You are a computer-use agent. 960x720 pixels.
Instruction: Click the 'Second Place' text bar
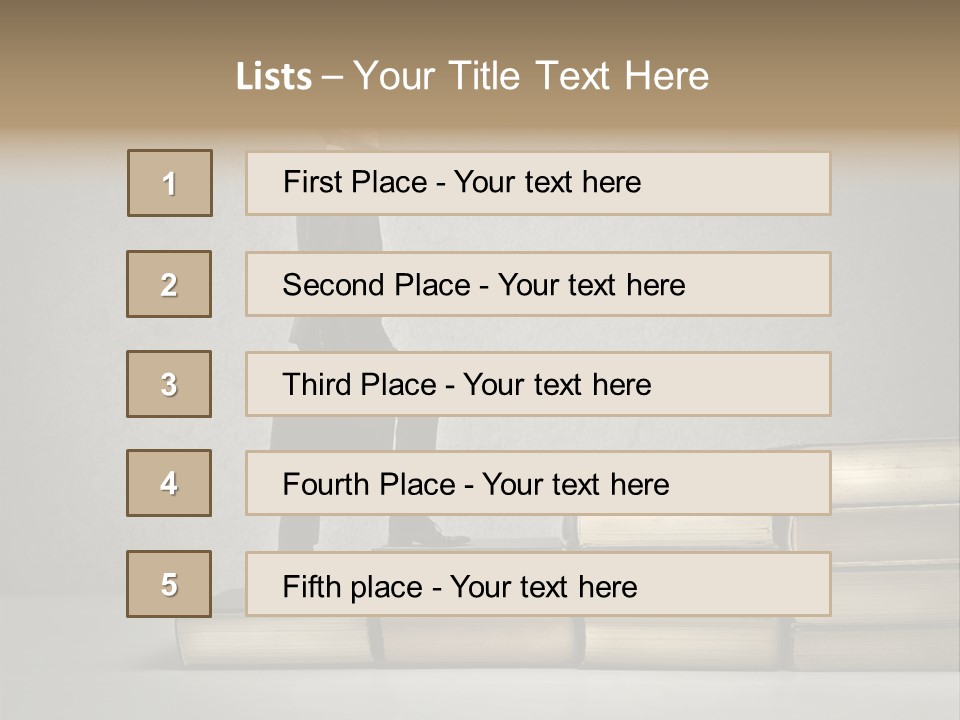pyautogui.click(x=538, y=284)
